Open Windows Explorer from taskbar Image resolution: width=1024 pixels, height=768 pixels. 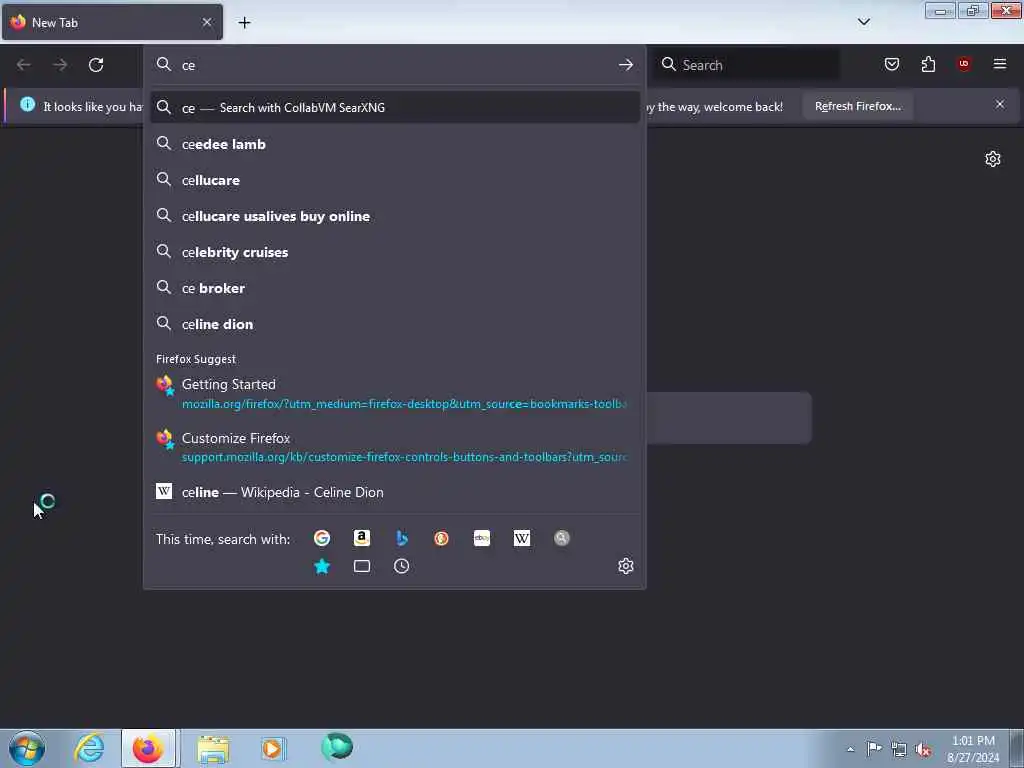[213, 748]
